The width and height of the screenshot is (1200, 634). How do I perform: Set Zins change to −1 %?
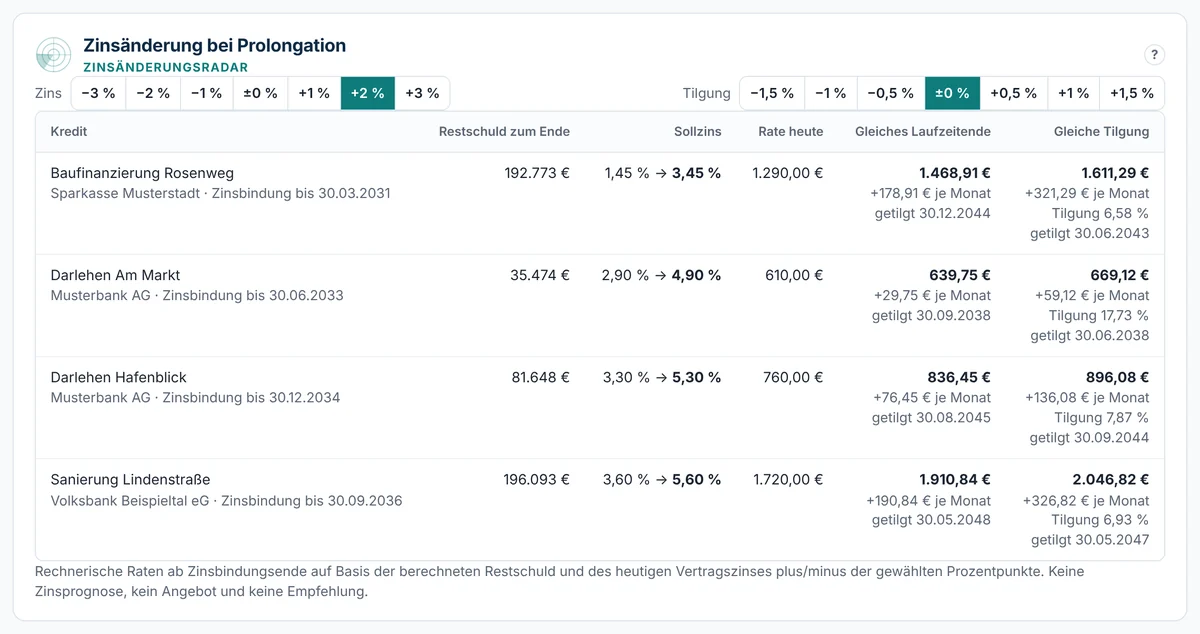(206, 93)
